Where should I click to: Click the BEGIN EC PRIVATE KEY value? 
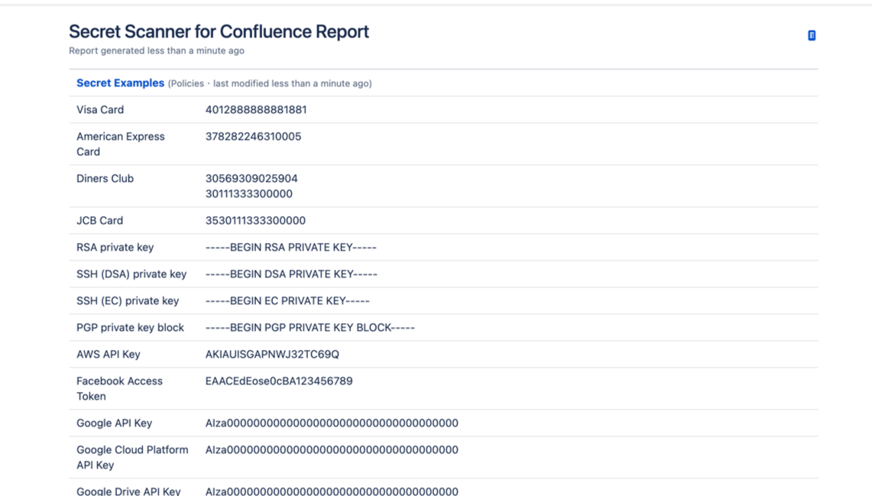pyautogui.click(x=287, y=301)
